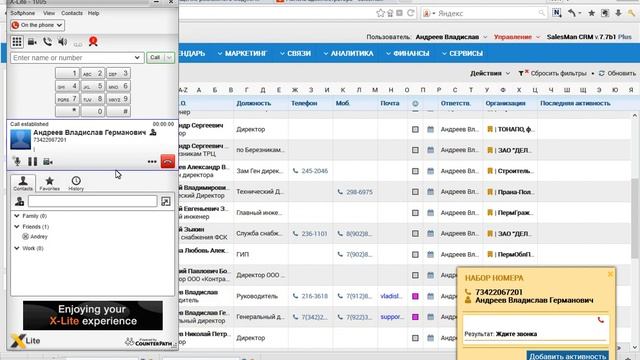The height and width of the screenshot is (360, 640).
Task: Collapse the Family (0) group
Action: [x=17, y=216]
